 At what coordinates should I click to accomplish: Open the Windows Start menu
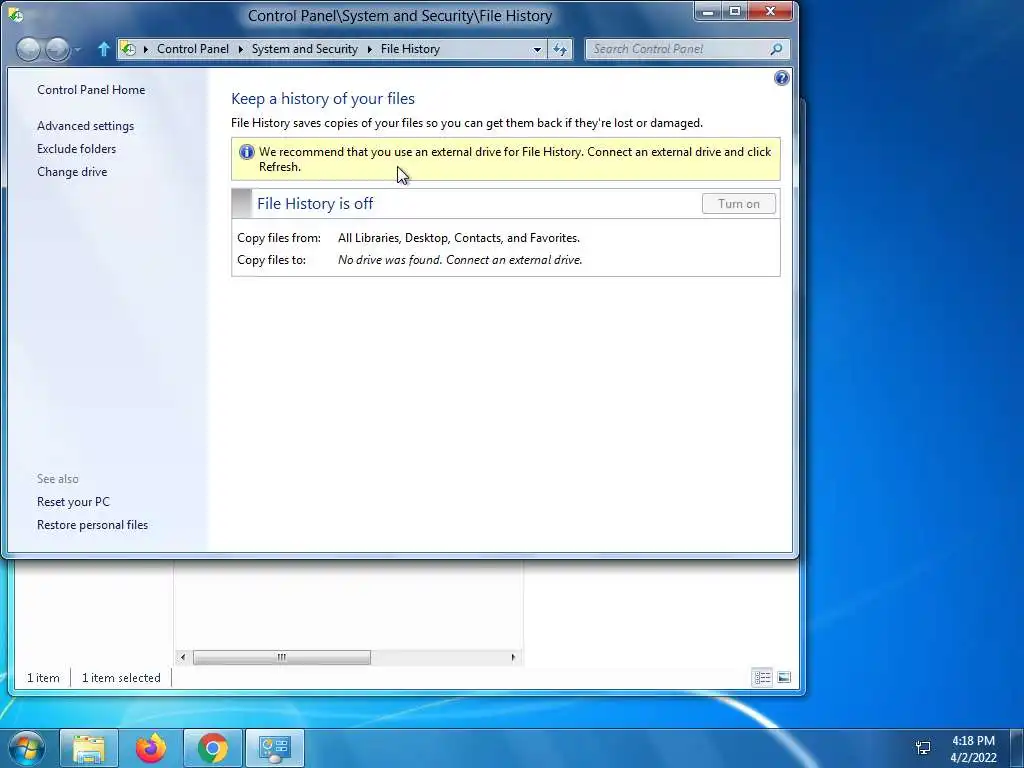(x=26, y=748)
